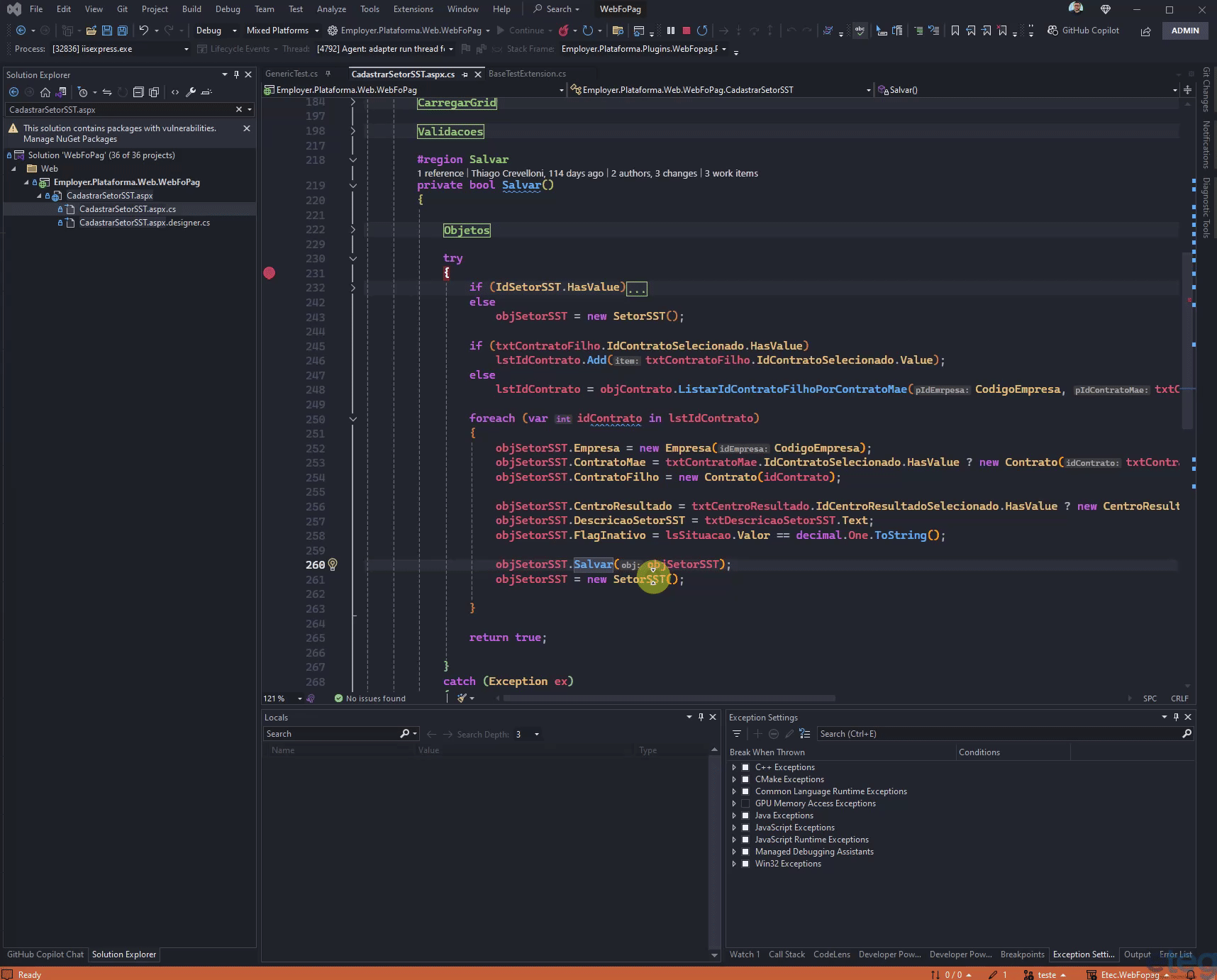Viewport: 1217px width, 980px height.
Task: Open the Debug configuration dropdown
Action: pos(216,30)
